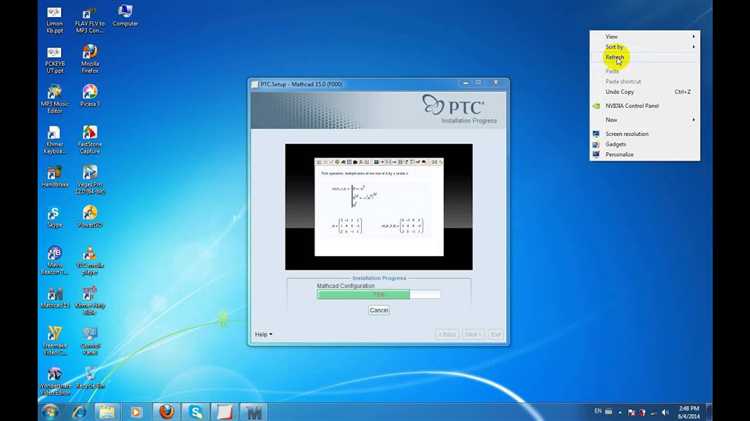Open the Help dropdown in PTC Setup
This screenshot has width=750, height=421.
tap(264, 334)
